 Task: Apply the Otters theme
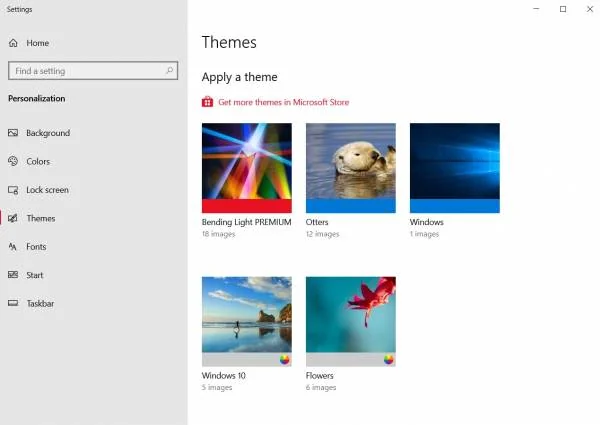tap(351, 168)
